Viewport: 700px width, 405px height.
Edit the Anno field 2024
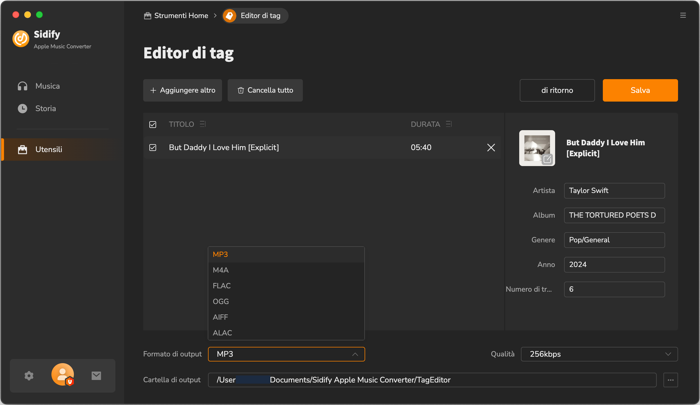[x=614, y=265]
